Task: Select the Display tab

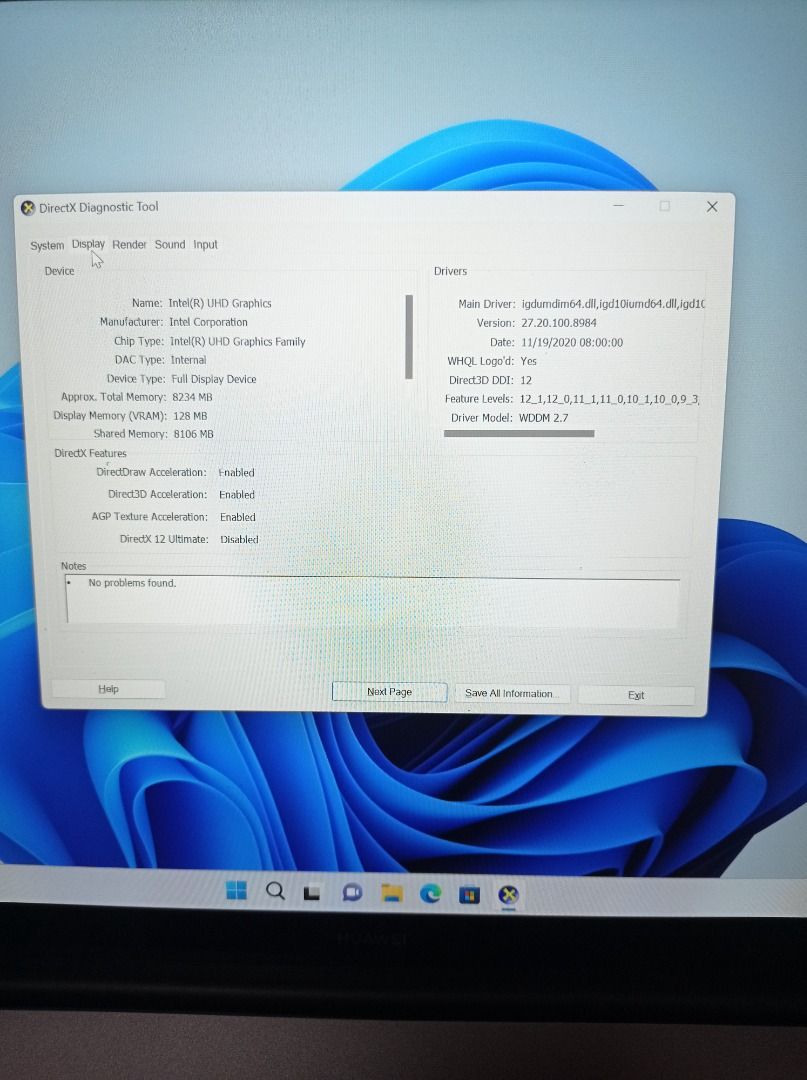Action: click(88, 244)
